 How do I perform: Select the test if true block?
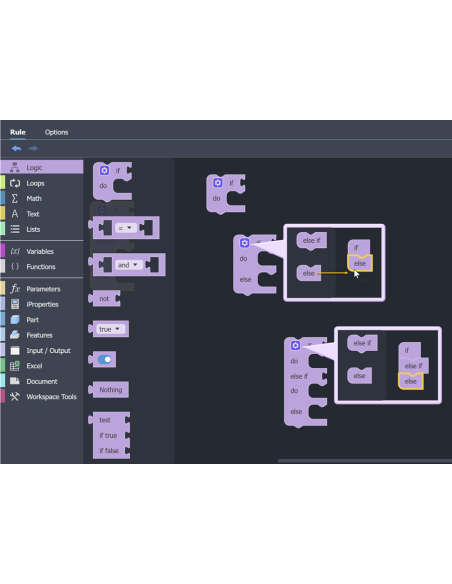click(109, 435)
